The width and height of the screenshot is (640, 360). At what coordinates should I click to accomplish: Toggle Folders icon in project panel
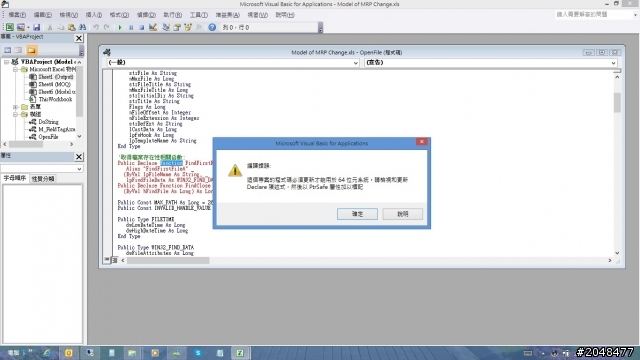31,50
